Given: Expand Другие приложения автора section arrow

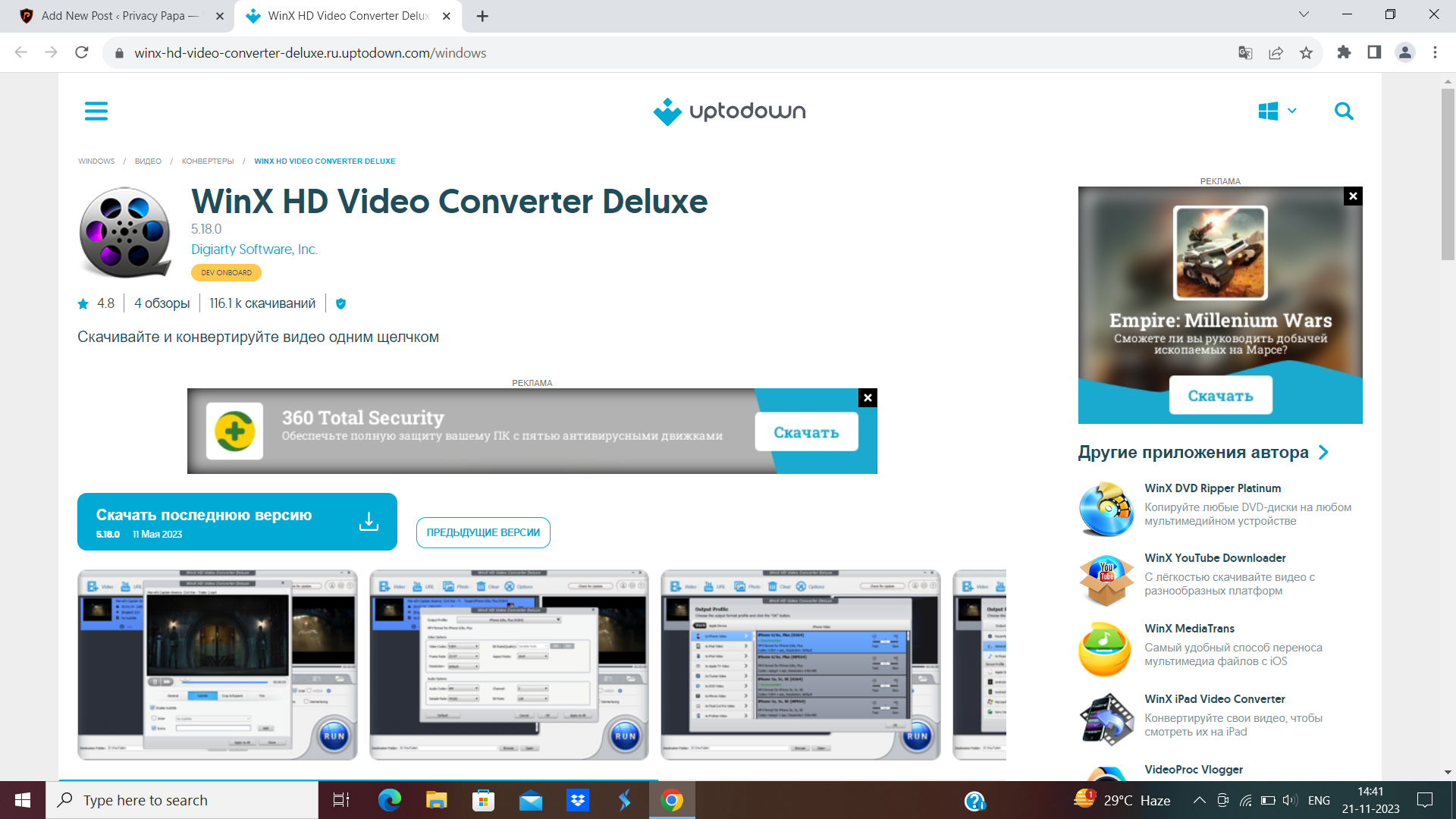Looking at the screenshot, I should point(1323,453).
